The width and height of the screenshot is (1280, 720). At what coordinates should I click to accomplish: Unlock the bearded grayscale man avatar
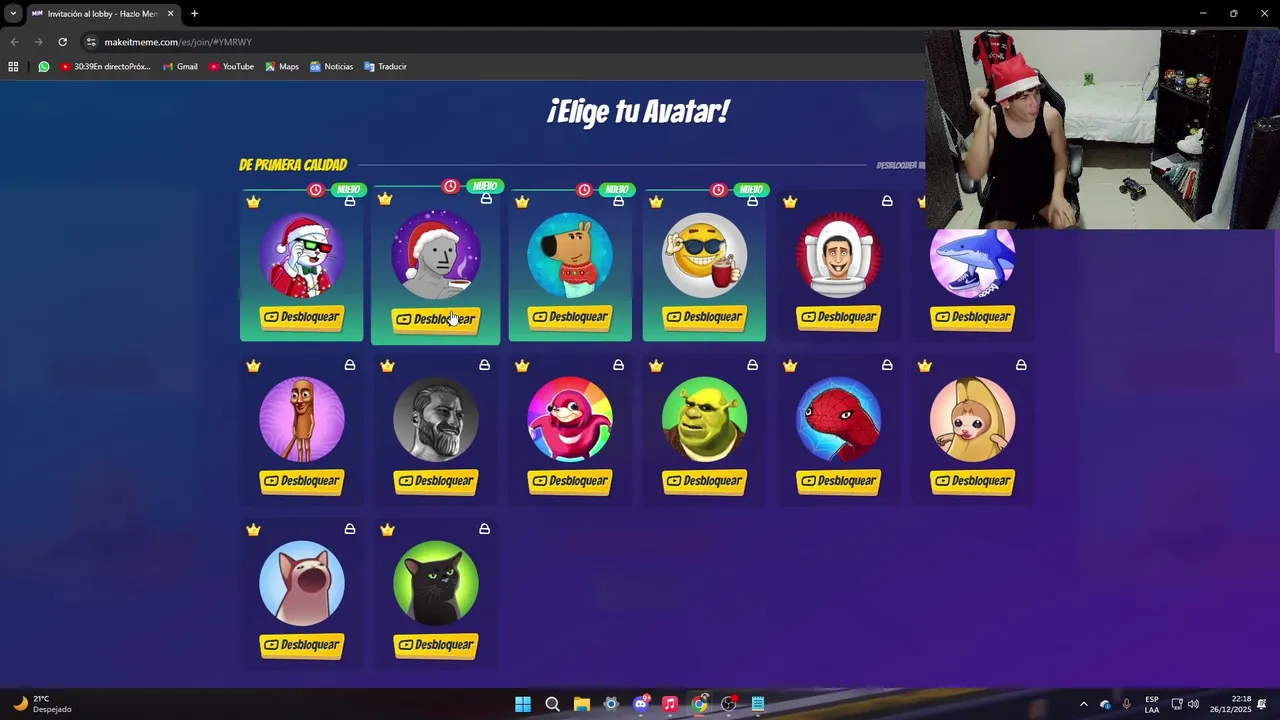click(436, 481)
